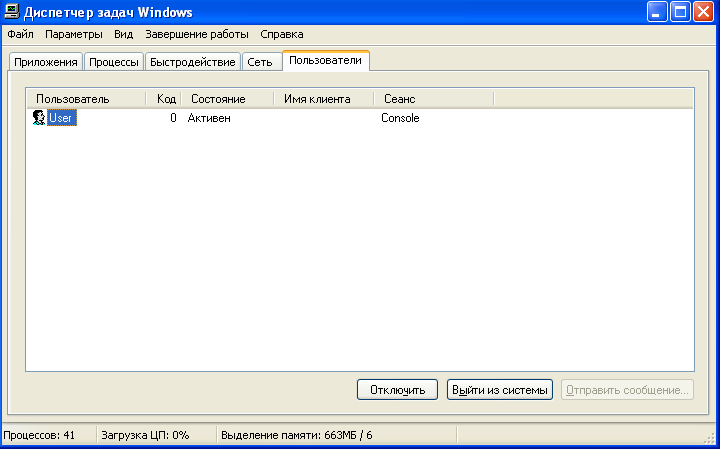Sort by the Состояние column header
This screenshot has width=721, height=452.
pyautogui.click(x=228, y=99)
